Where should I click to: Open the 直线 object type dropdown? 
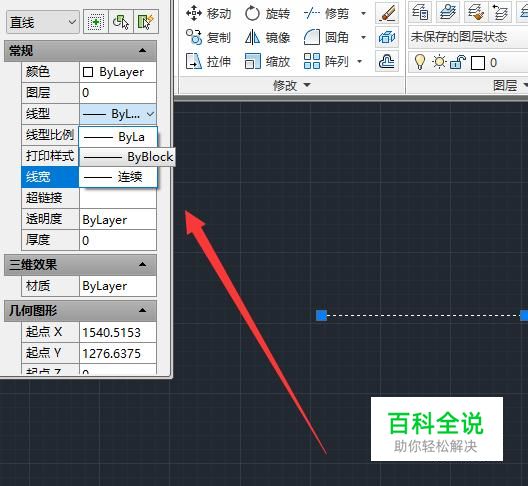[43, 22]
